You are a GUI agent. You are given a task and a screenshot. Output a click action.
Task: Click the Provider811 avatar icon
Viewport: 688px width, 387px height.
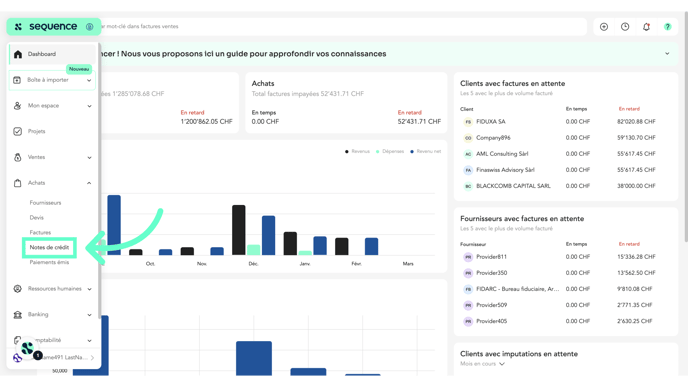pos(468,257)
